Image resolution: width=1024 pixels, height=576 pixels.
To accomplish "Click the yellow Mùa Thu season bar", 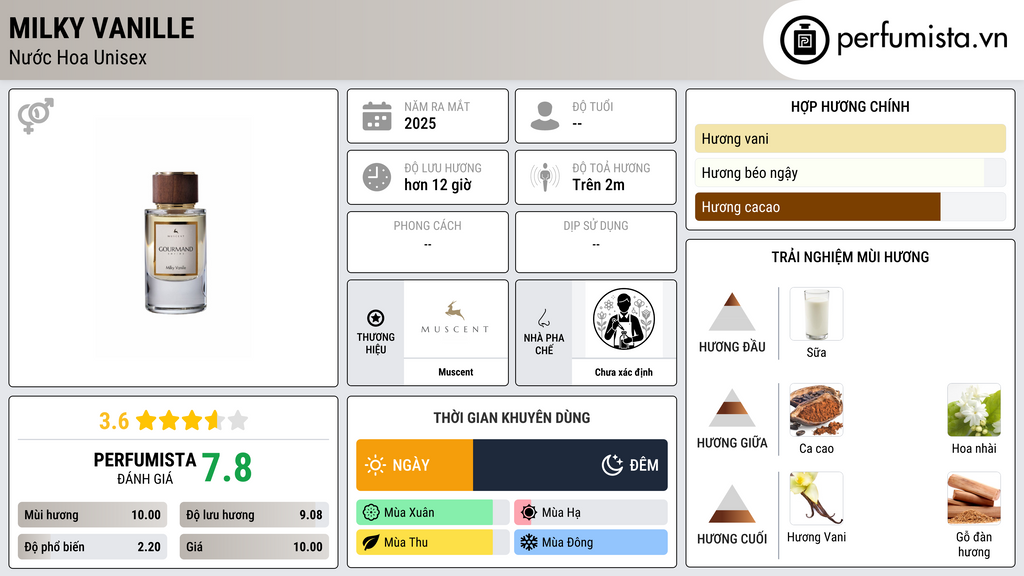I will (432, 542).
